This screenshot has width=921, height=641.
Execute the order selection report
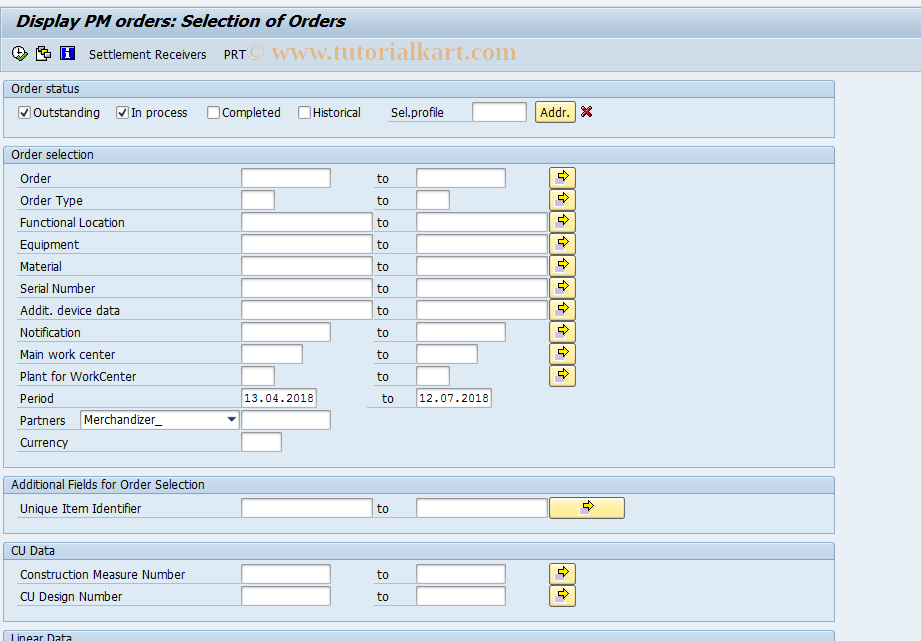[19, 53]
